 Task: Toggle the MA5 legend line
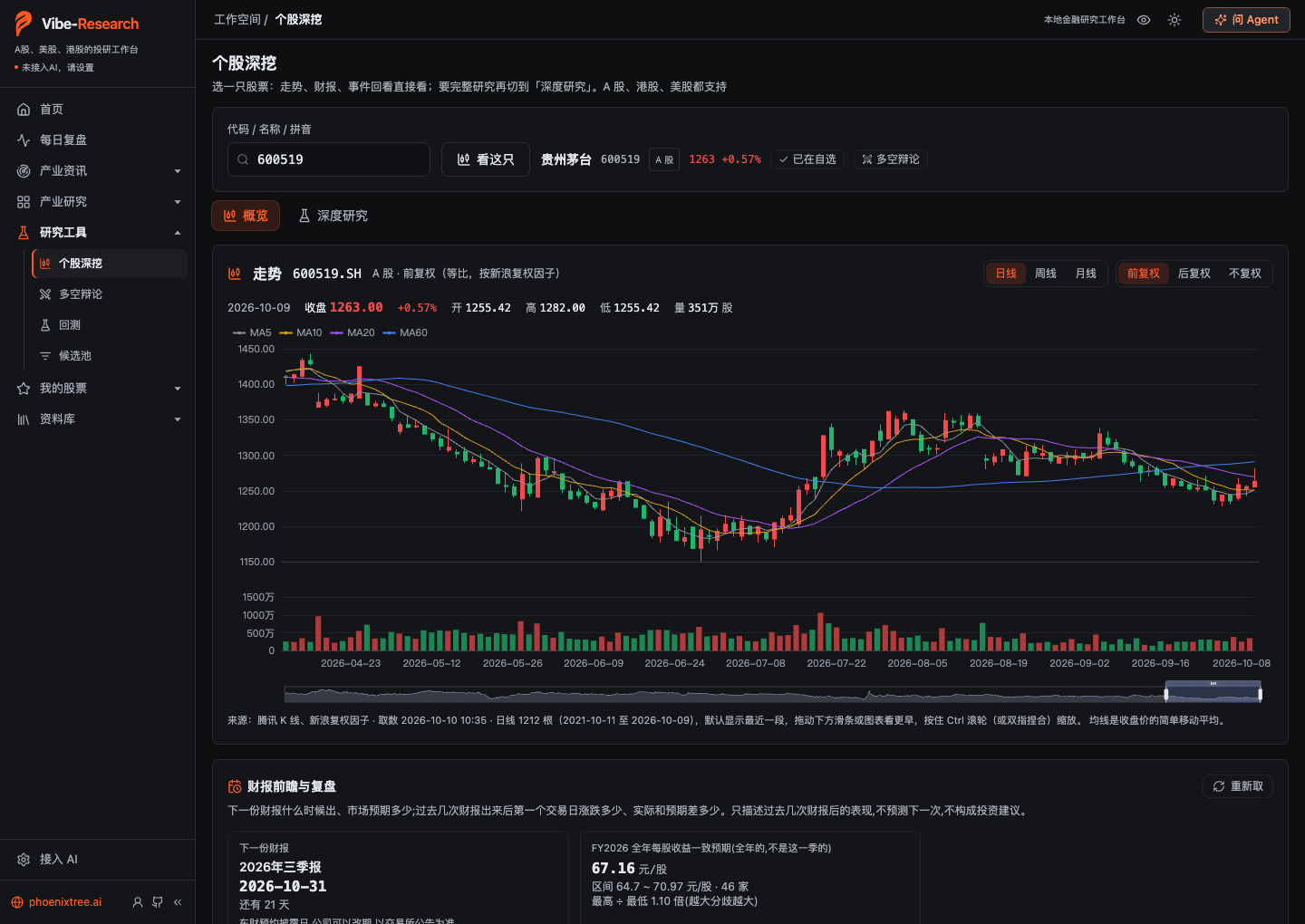click(252, 333)
